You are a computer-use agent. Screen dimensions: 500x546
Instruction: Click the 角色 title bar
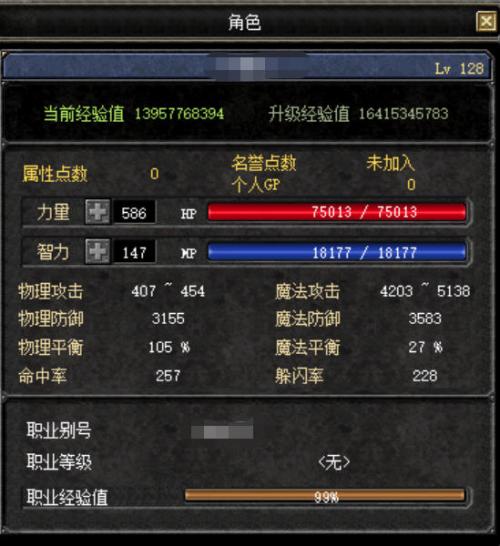(244, 22)
